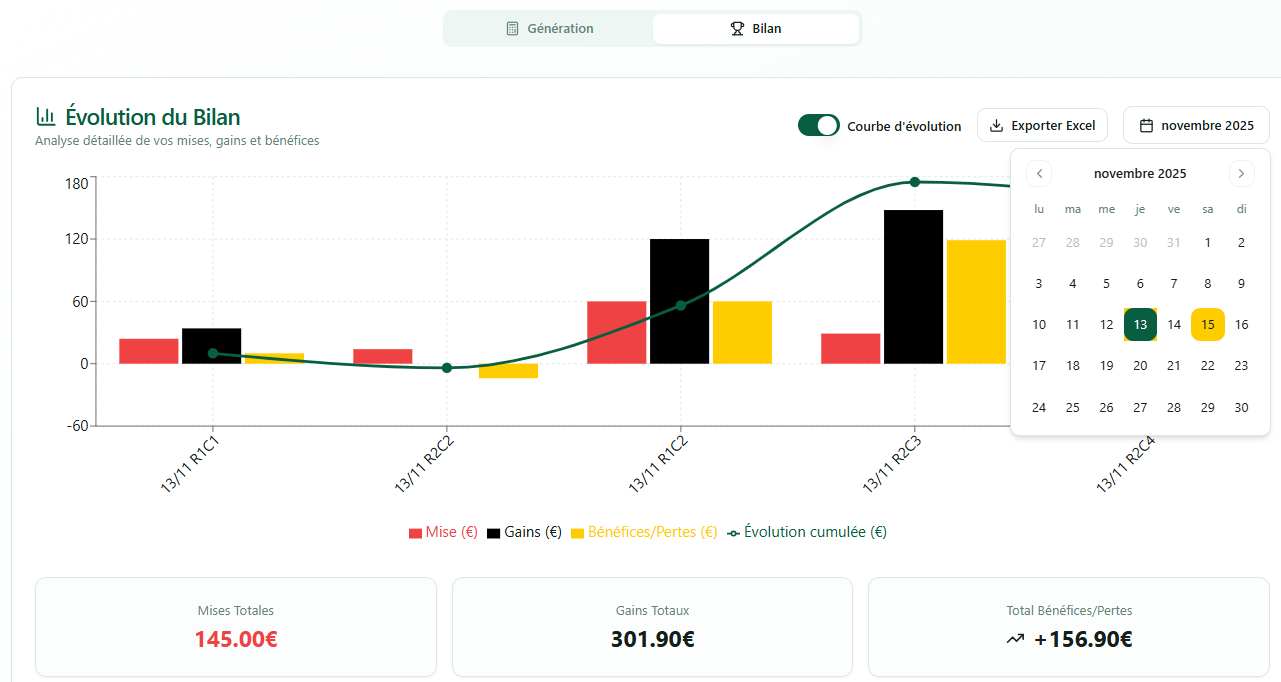Click the bar chart icon beside Évolution du Bilan
Image resolution: width=1281 pixels, height=682 pixels.
(x=45, y=117)
